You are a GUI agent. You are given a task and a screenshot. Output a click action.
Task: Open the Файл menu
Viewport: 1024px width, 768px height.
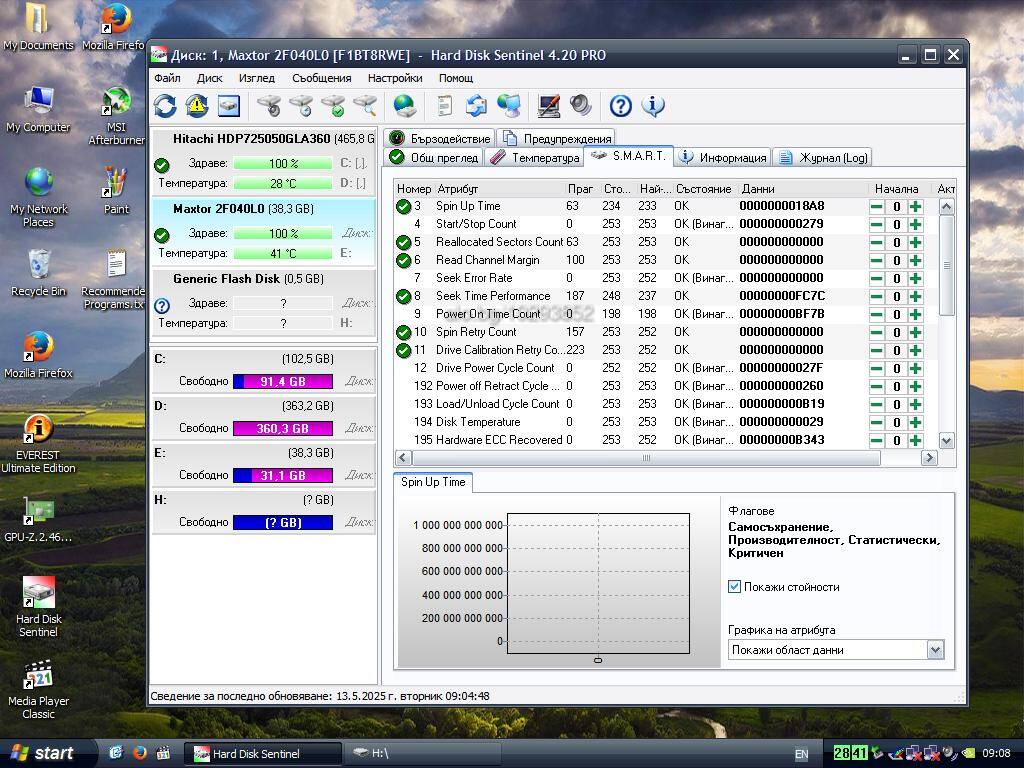[x=167, y=78]
